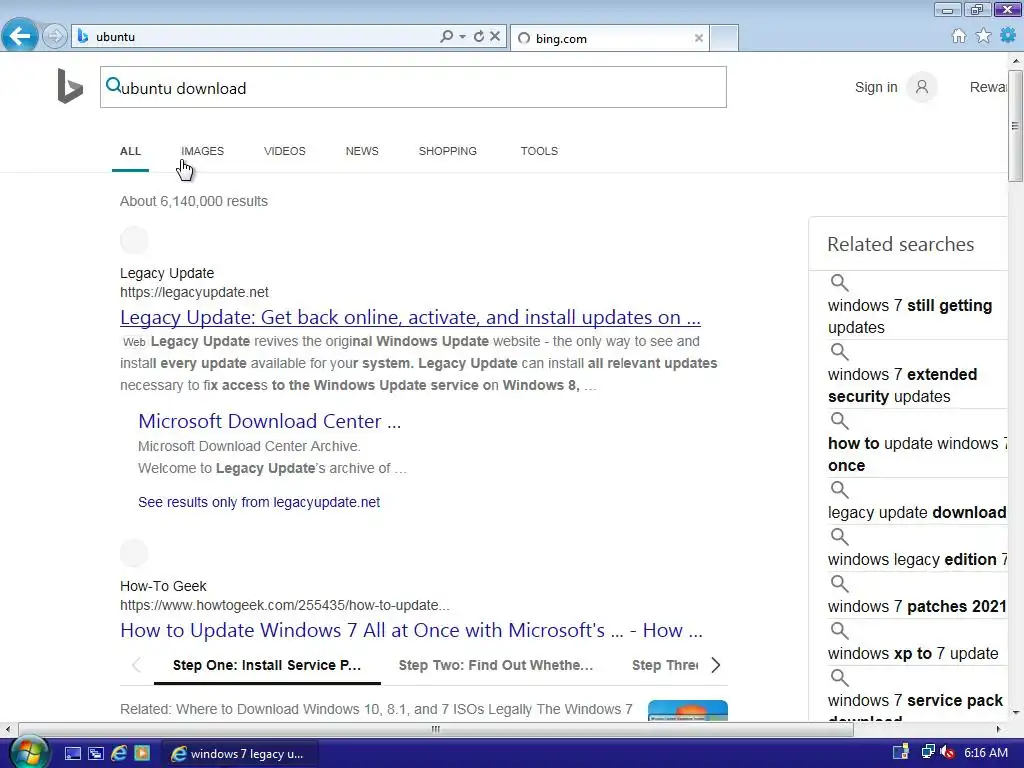Image resolution: width=1024 pixels, height=768 pixels.
Task: Switch to the SHOPPING tab
Action: point(447,151)
